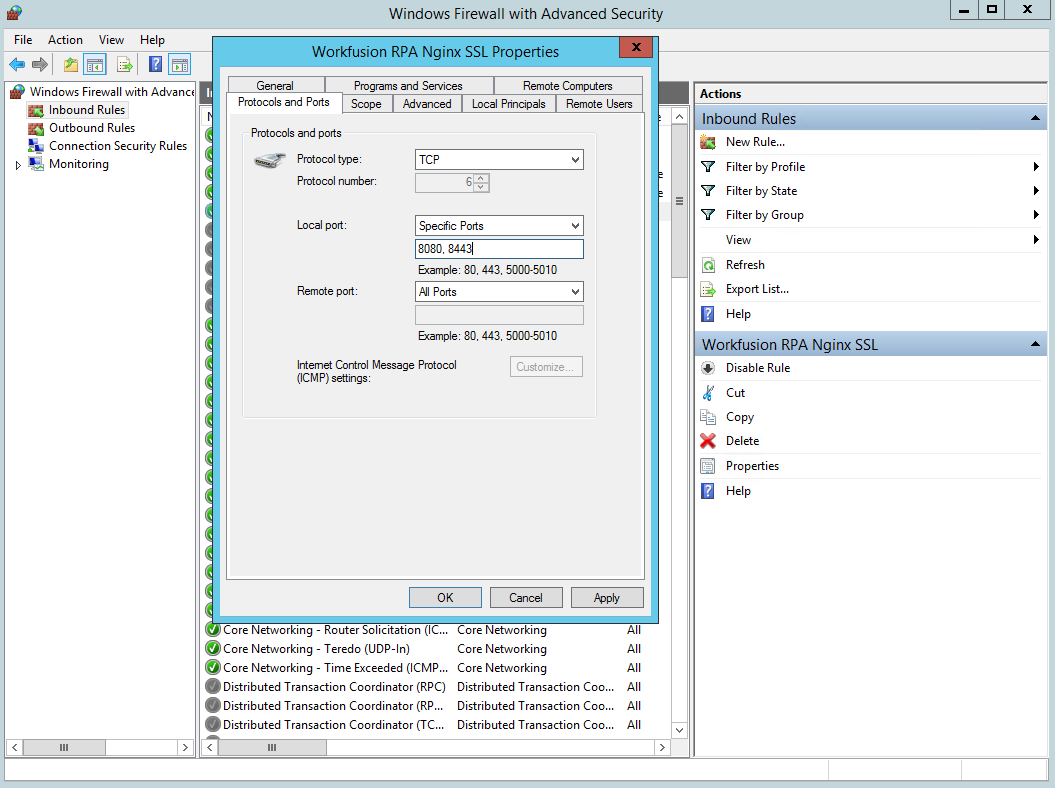
Task: Click the Up one level folder icon
Action: click(x=70, y=65)
